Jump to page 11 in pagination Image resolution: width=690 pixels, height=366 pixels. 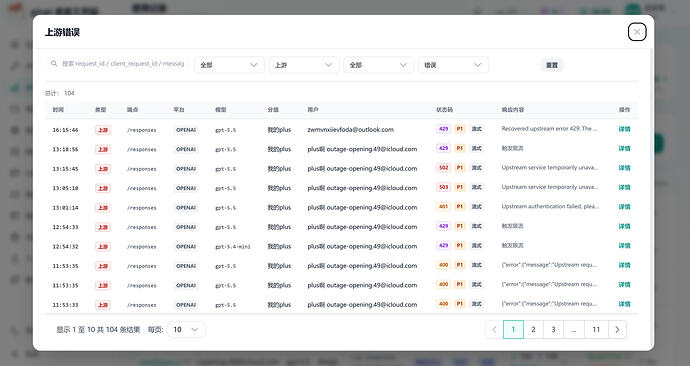click(596, 329)
